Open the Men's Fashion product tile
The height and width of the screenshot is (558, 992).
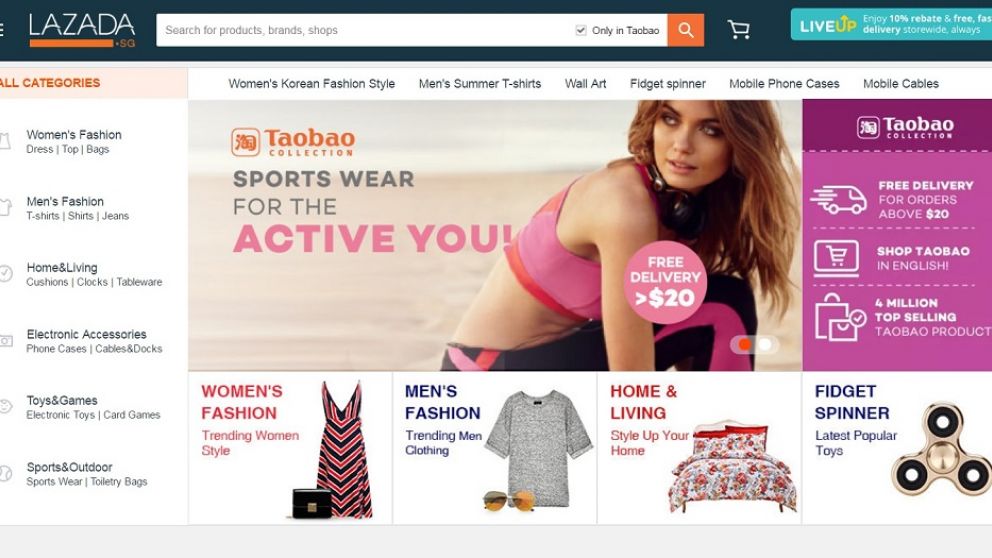pyautogui.click(x=495, y=448)
